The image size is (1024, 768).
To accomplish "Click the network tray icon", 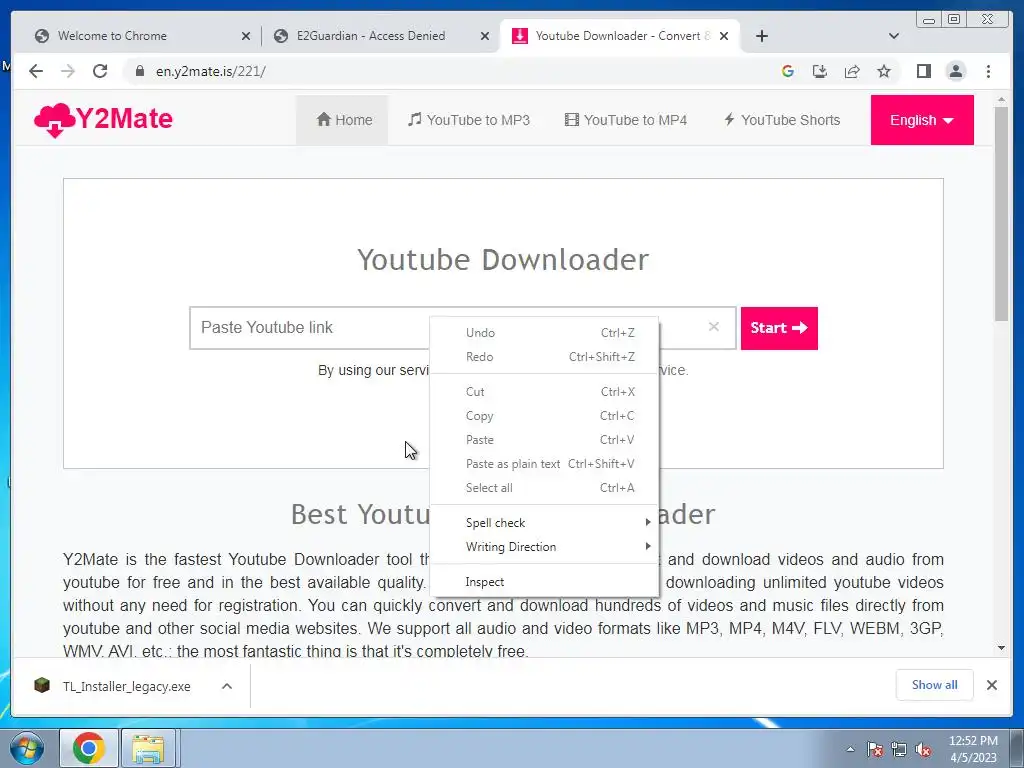I will tap(899, 750).
